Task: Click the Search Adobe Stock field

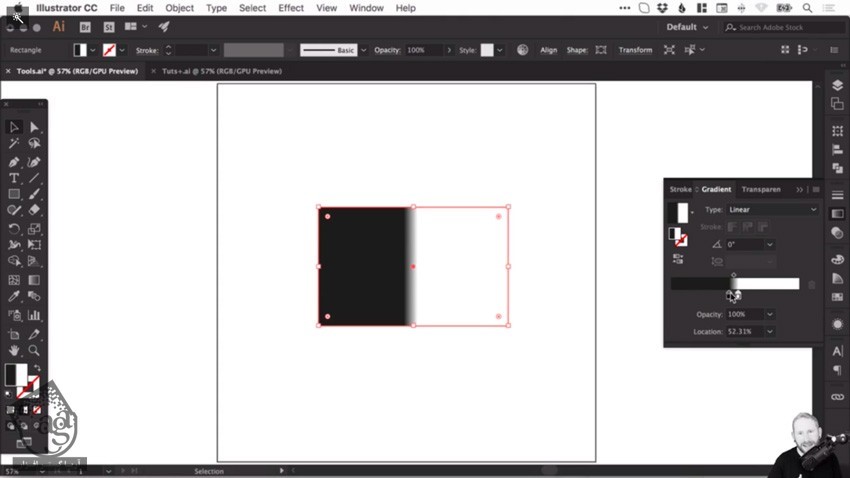Action: pyautogui.click(x=784, y=27)
